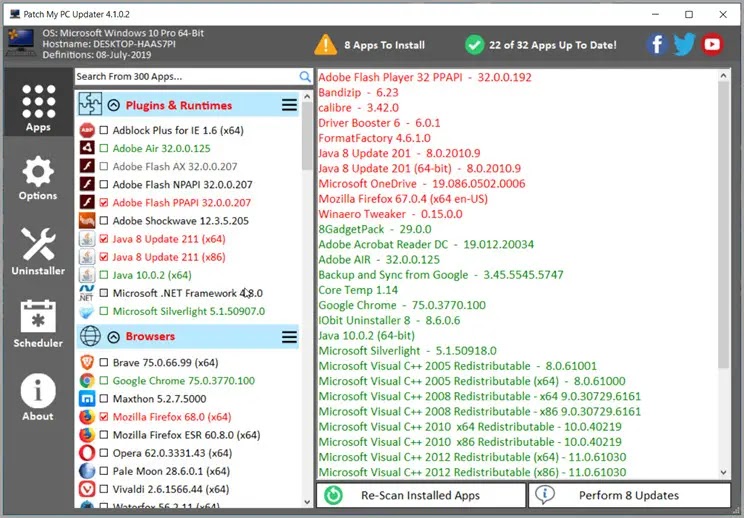Screen dimensions: 744x518
Task: Open the About section
Action: 38,397
